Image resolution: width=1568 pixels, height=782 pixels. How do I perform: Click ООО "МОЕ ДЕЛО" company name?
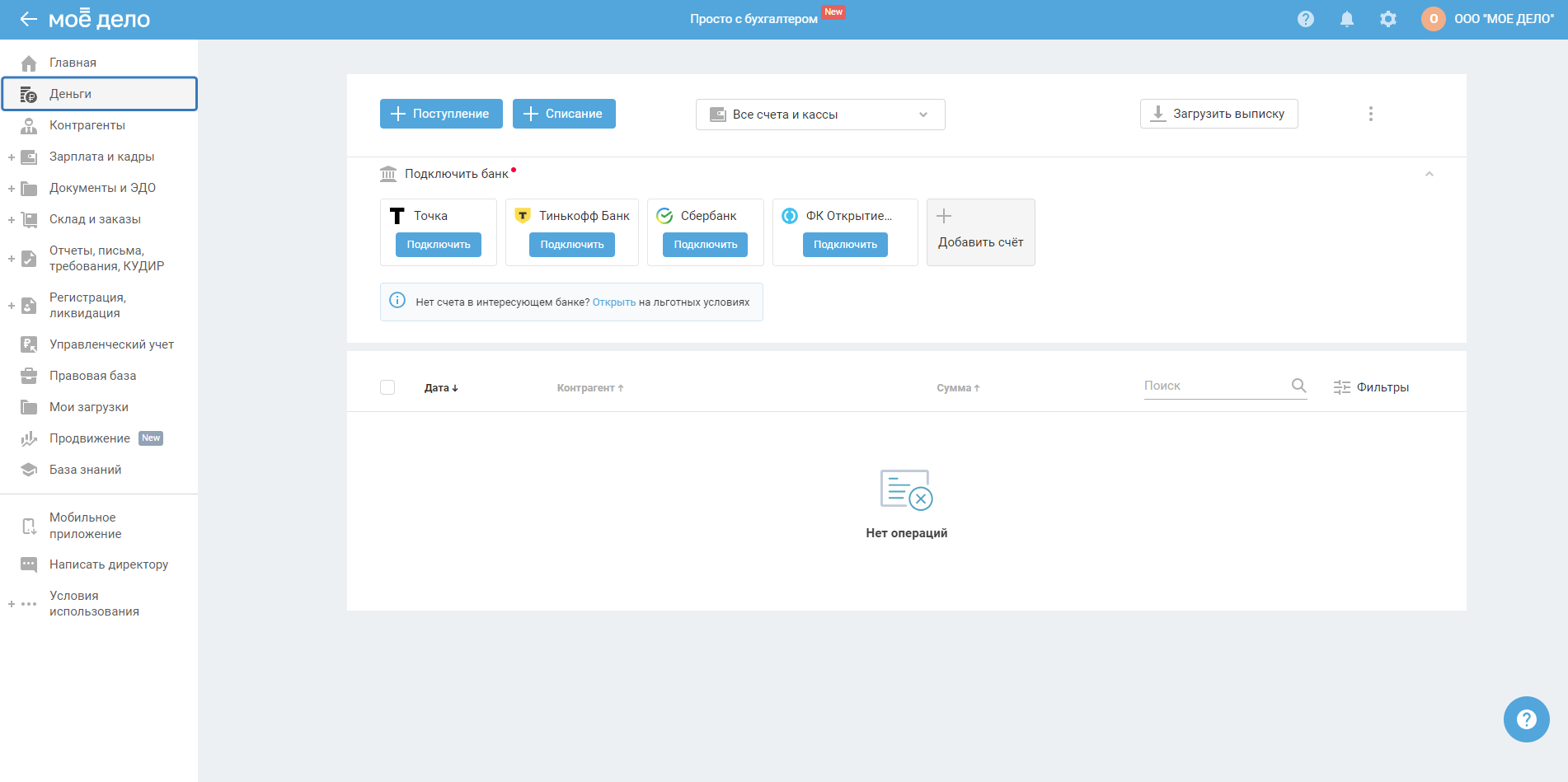tap(1505, 19)
